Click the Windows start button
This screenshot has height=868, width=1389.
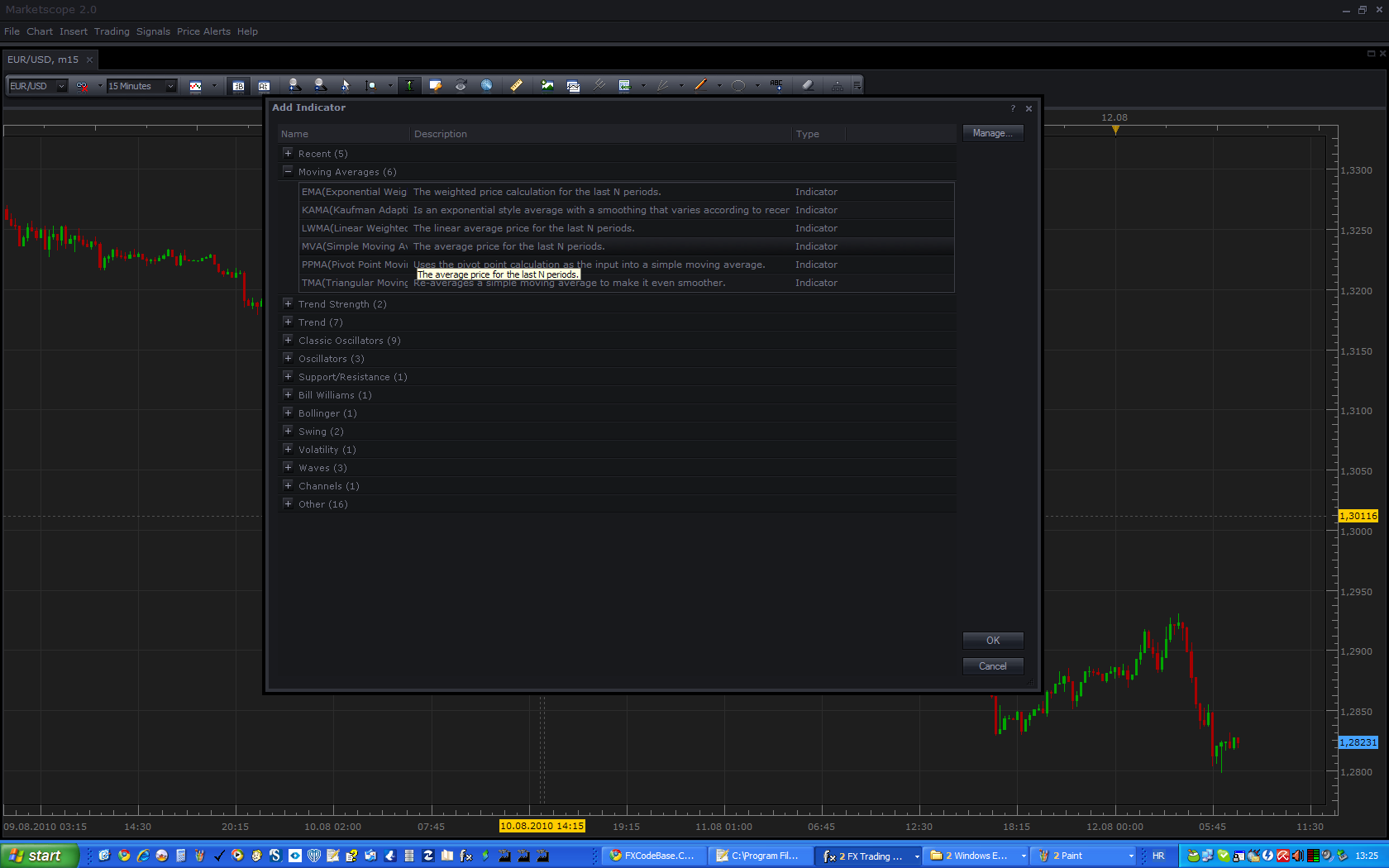39,856
